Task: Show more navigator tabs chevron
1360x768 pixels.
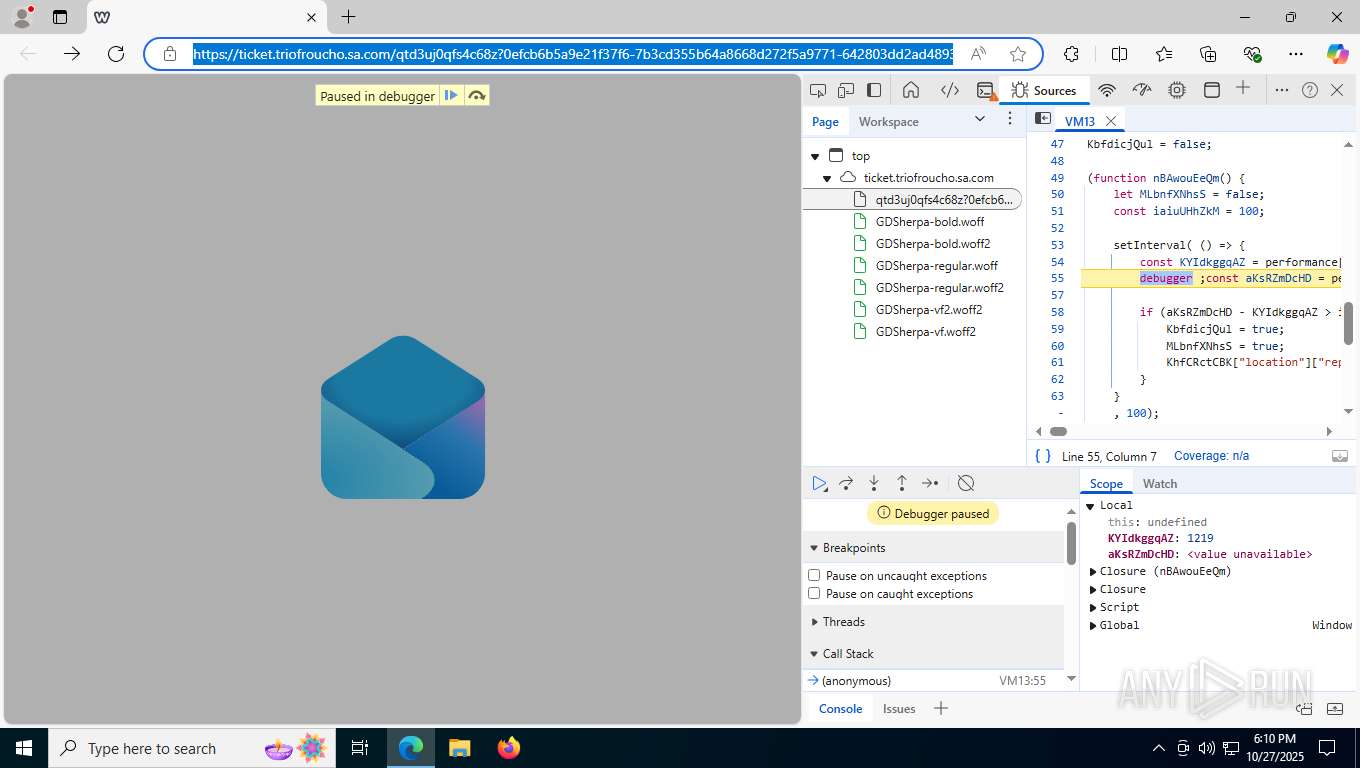Action: pos(980,119)
